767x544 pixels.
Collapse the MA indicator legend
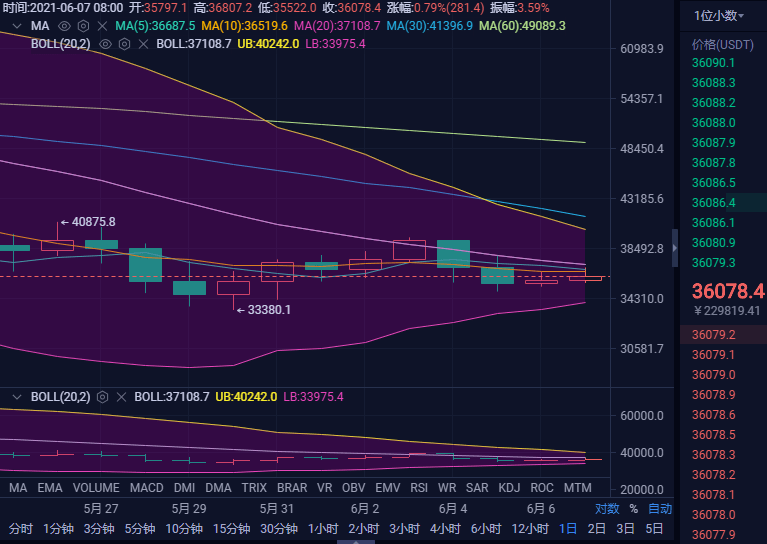pyautogui.click(x=16, y=25)
